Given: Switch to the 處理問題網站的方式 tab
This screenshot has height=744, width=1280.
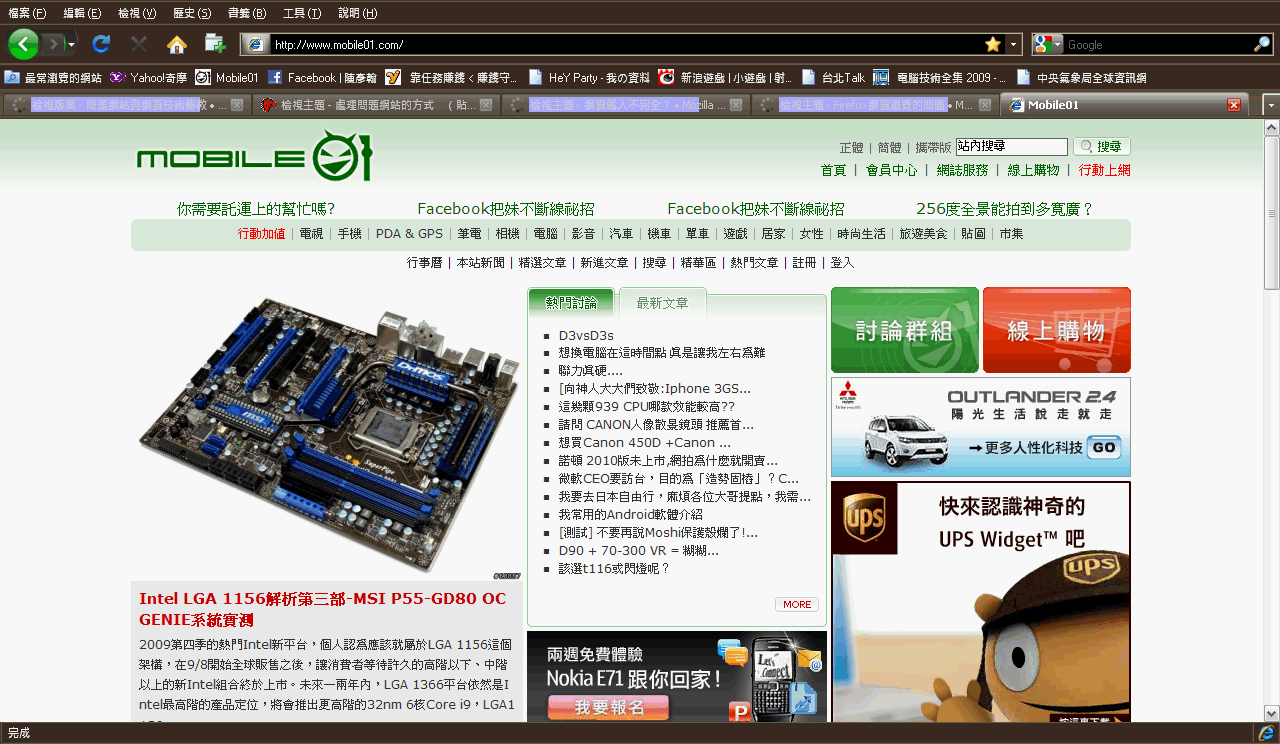Looking at the screenshot, I should tap(375, 105).
